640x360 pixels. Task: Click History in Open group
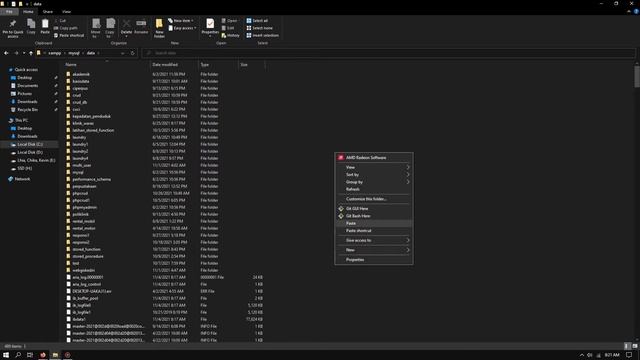click(231, 36)
